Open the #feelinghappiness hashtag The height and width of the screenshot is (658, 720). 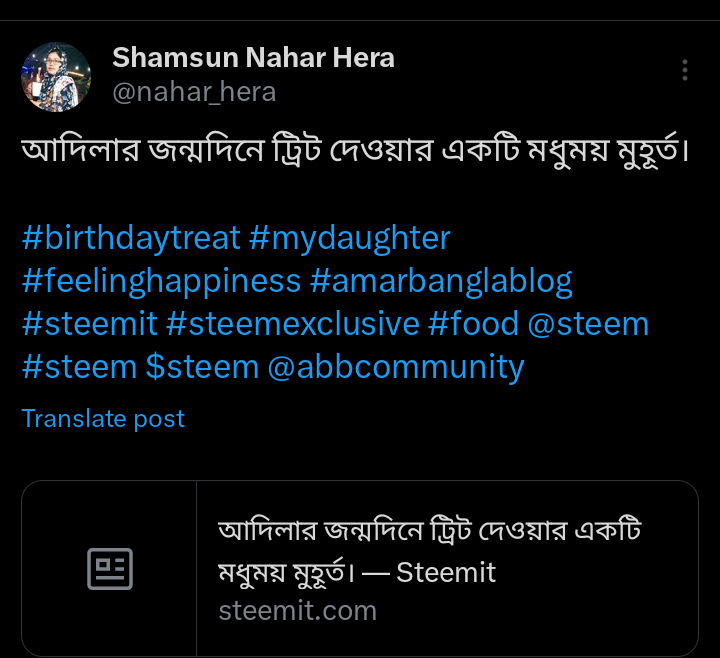(x=161, y=281)
